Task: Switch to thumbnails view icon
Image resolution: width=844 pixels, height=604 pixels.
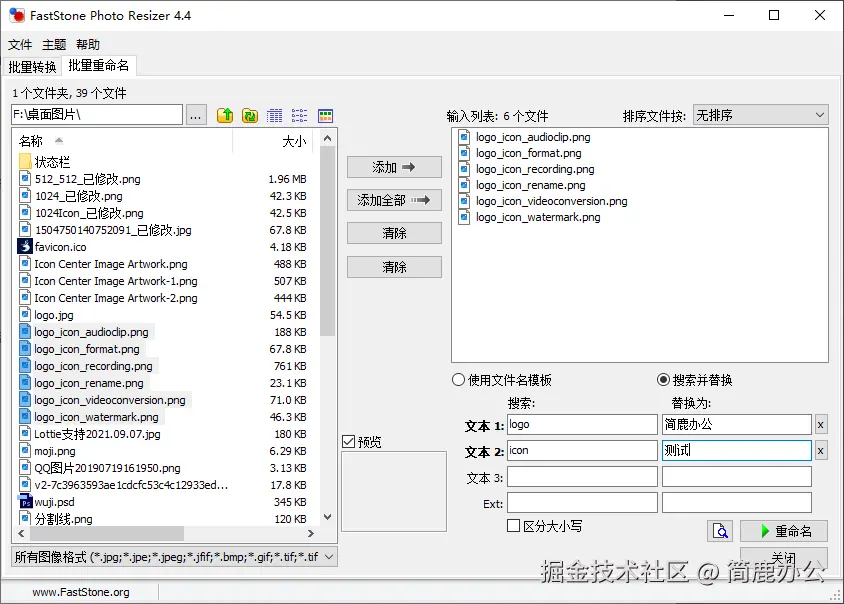Action: click(x=326, y=115)
